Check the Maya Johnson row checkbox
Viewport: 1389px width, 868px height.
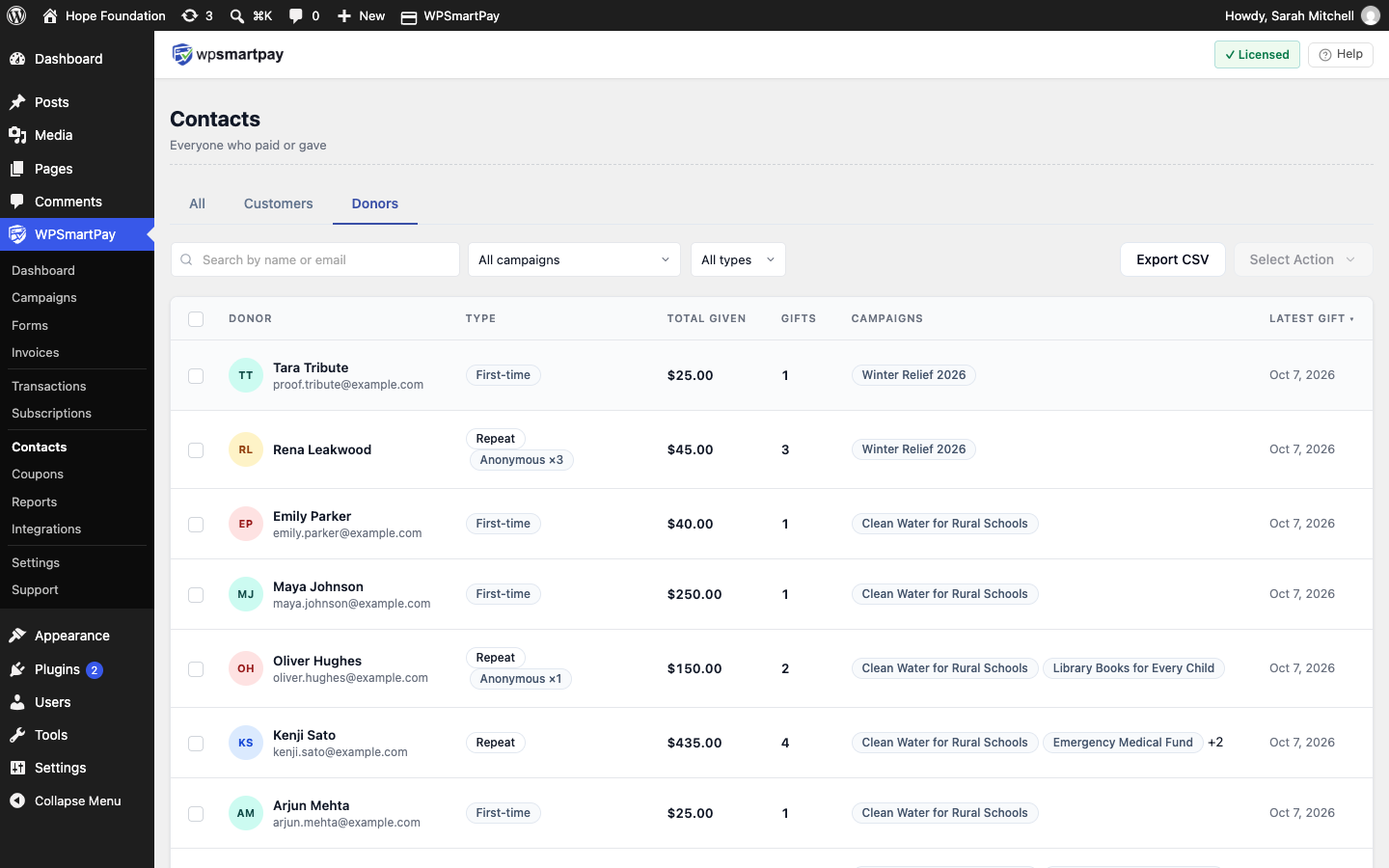pos(196,595)
